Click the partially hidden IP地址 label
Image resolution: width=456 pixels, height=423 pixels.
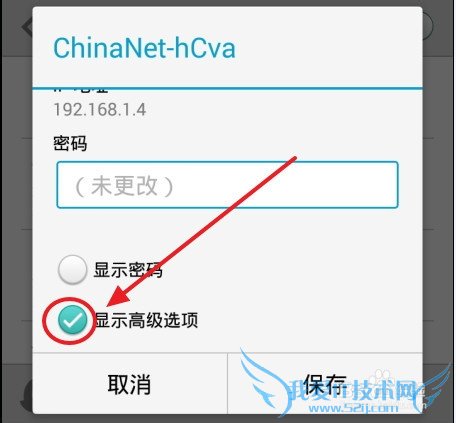click(81, 90)
